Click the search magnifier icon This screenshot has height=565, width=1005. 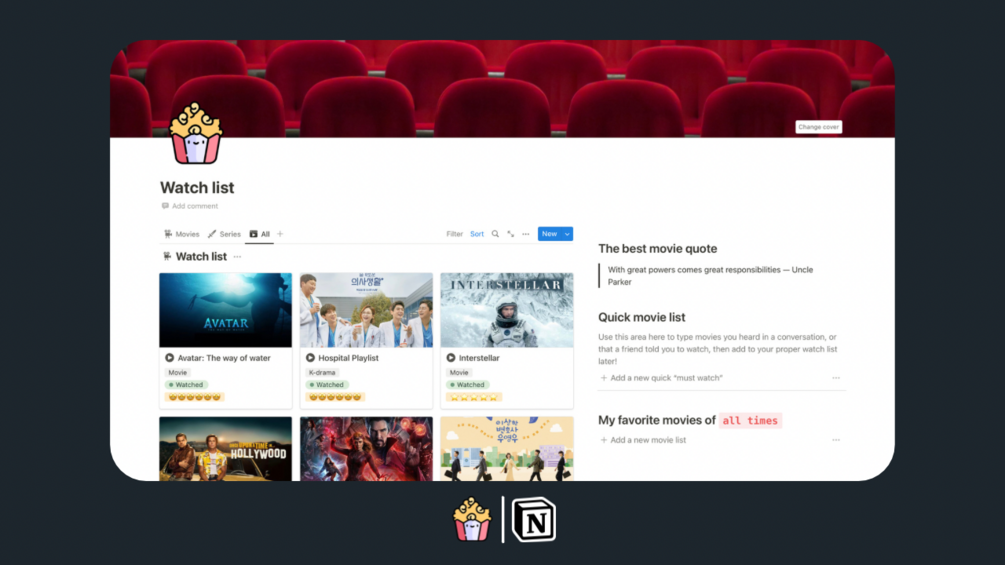495,234
